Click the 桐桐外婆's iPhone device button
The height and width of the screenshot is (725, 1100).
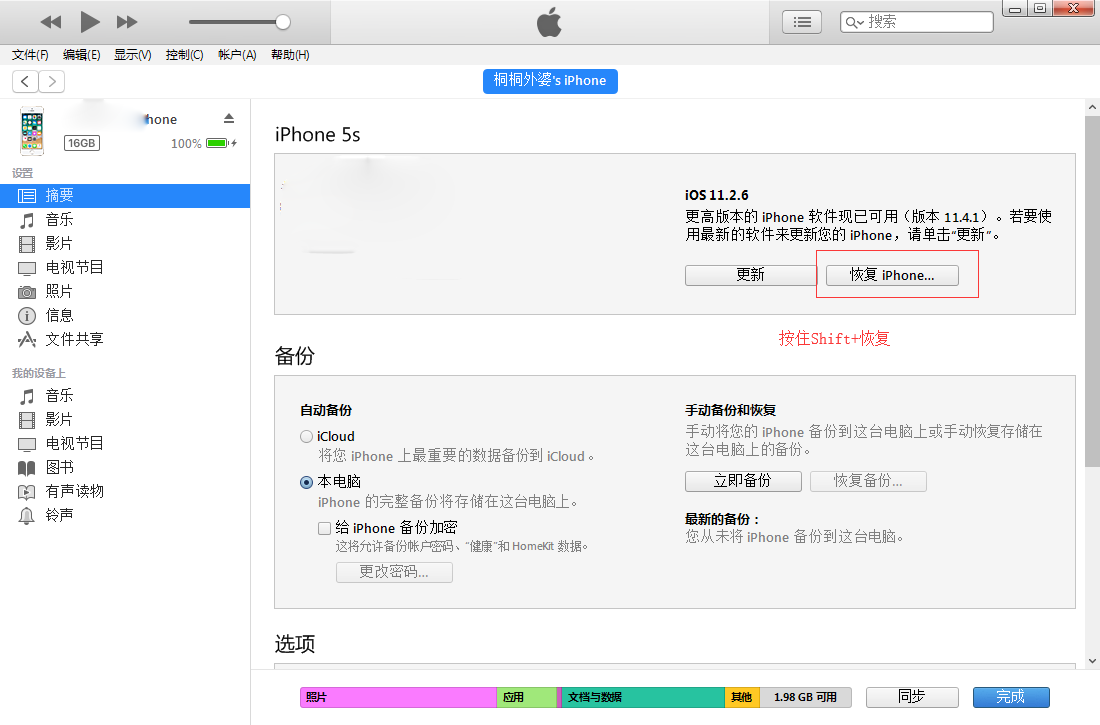550,81
